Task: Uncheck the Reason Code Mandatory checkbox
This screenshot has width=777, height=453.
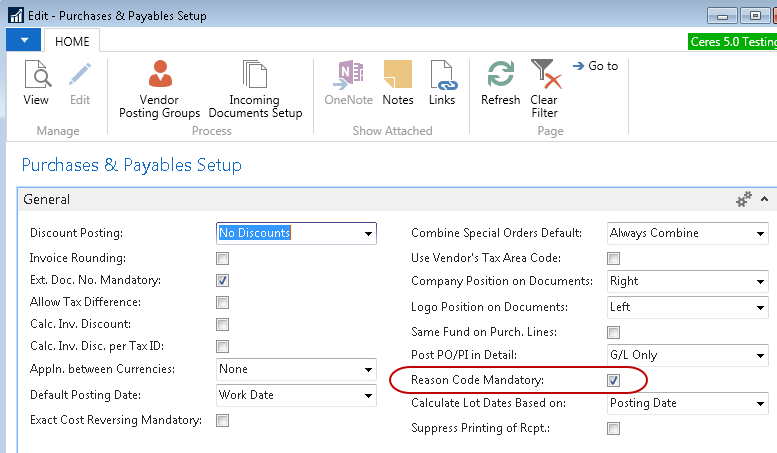Action: (x=614, y=380)
